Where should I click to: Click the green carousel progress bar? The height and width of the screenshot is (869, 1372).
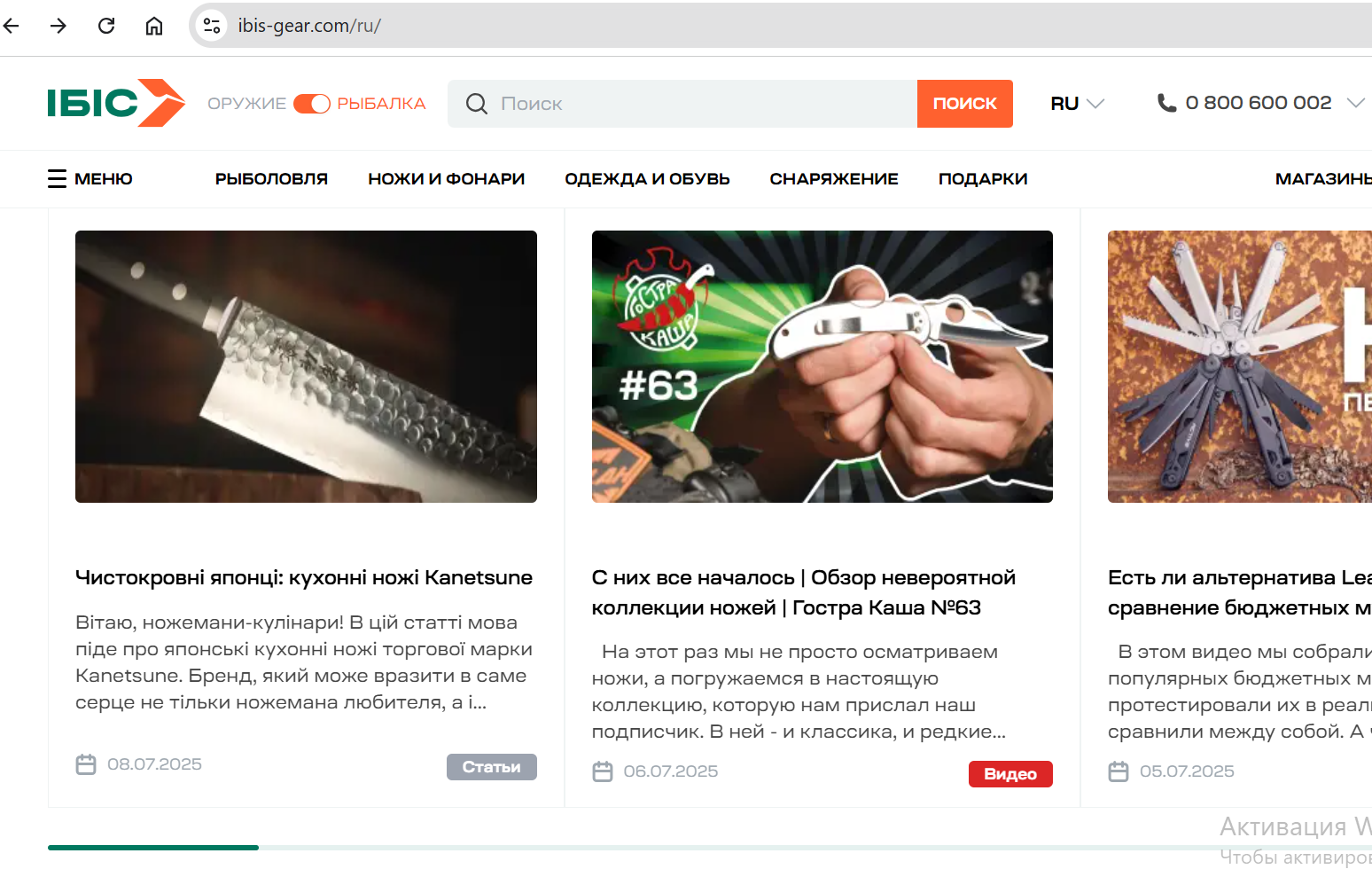point(153,848)
